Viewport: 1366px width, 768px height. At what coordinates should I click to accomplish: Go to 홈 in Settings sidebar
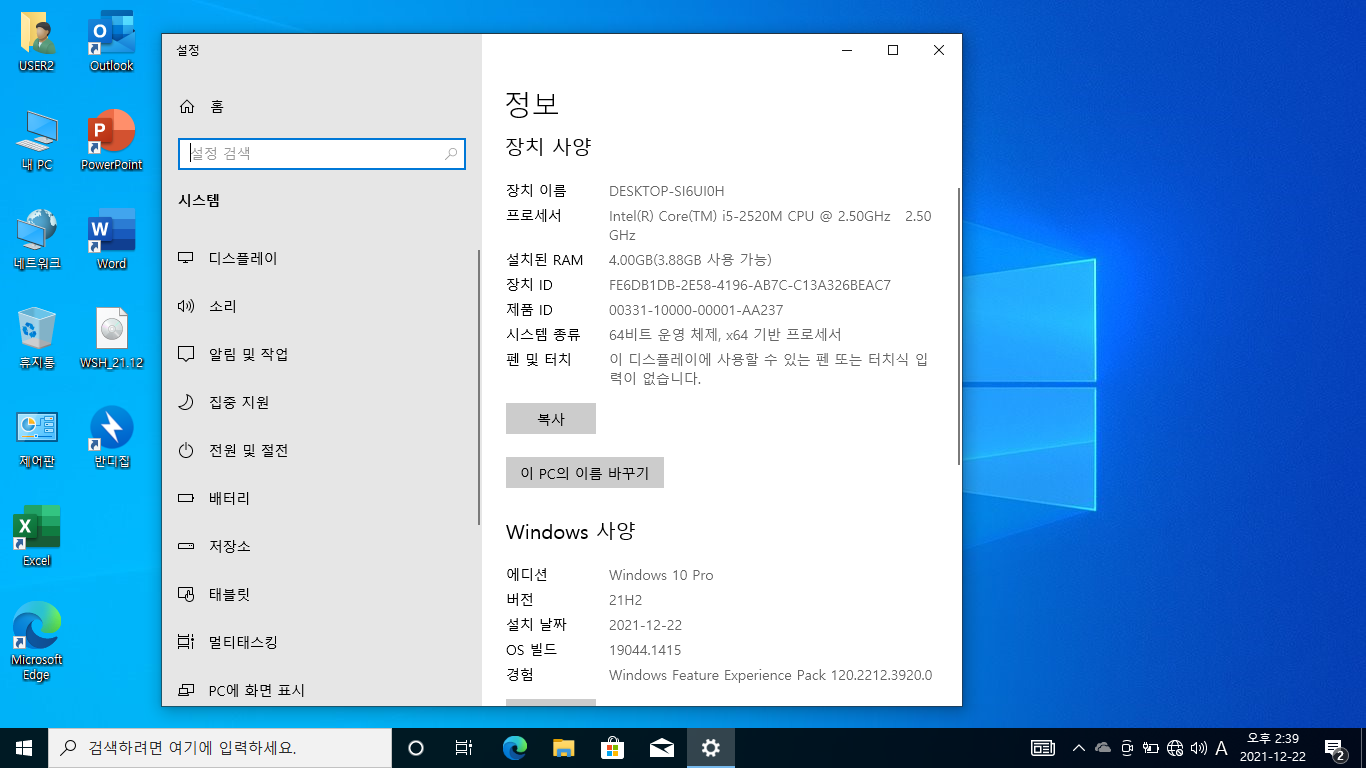320,107
